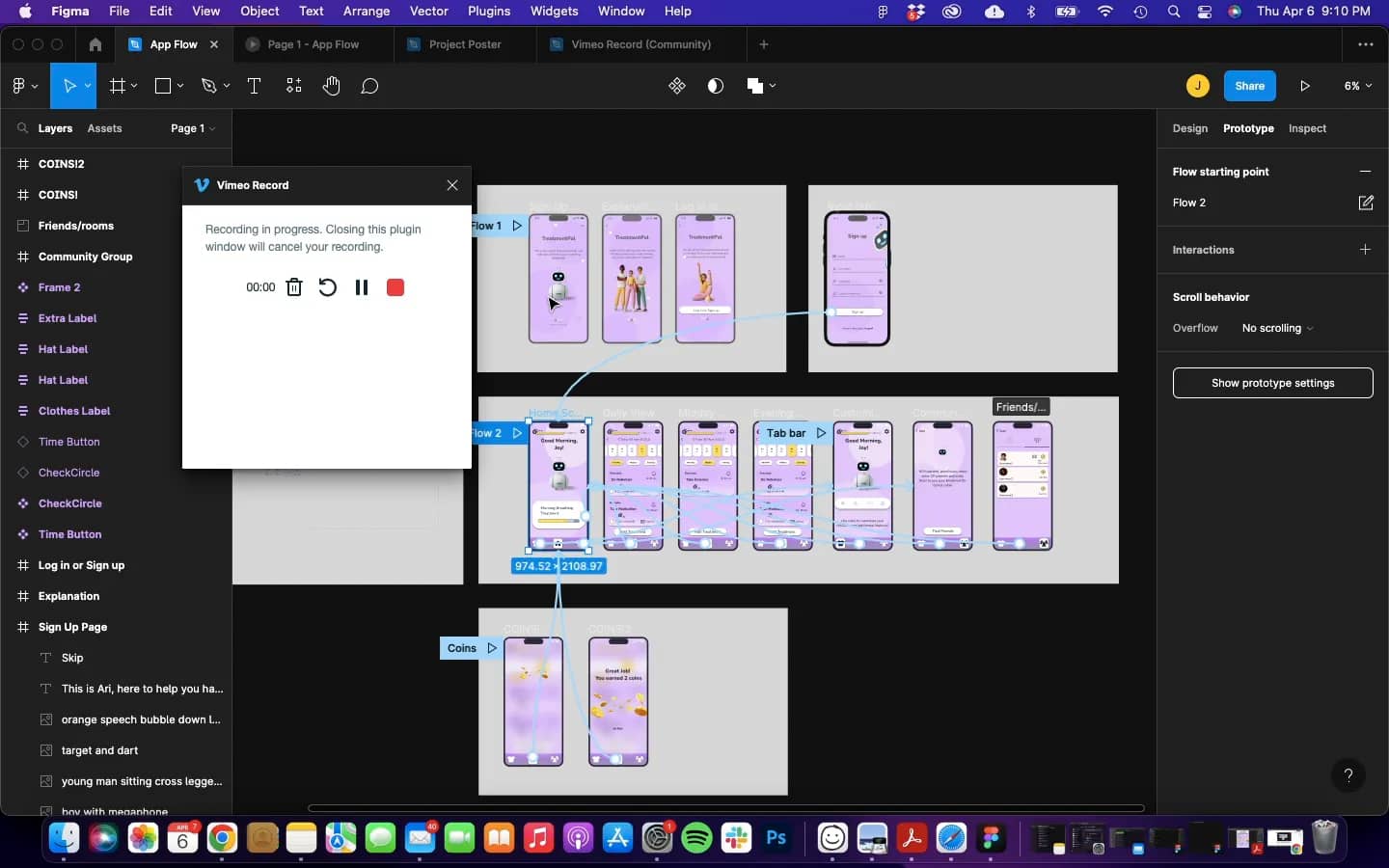Screen dimensions: 1389x868
Task: Select the Comment tool
Action: pos(369,86)
